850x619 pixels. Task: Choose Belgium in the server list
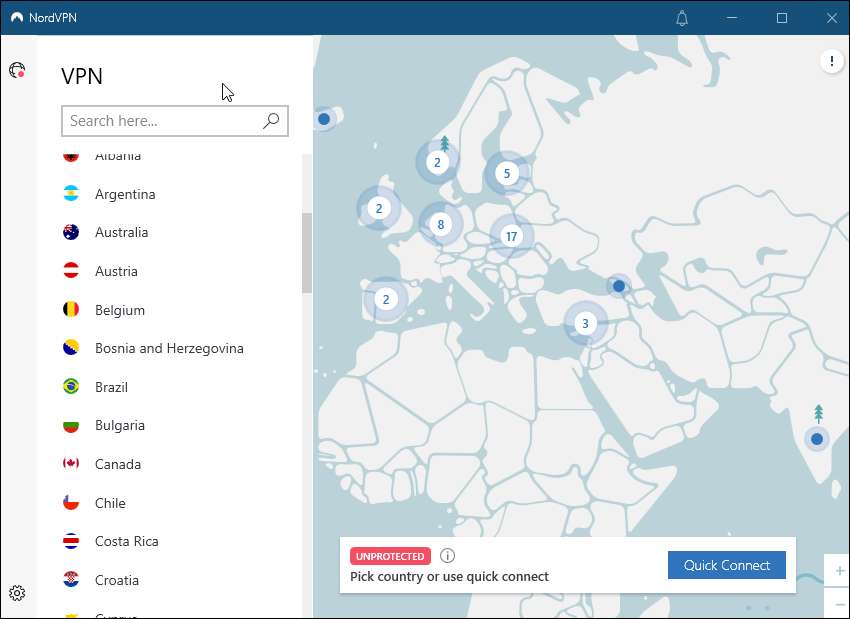click(120, 310)
